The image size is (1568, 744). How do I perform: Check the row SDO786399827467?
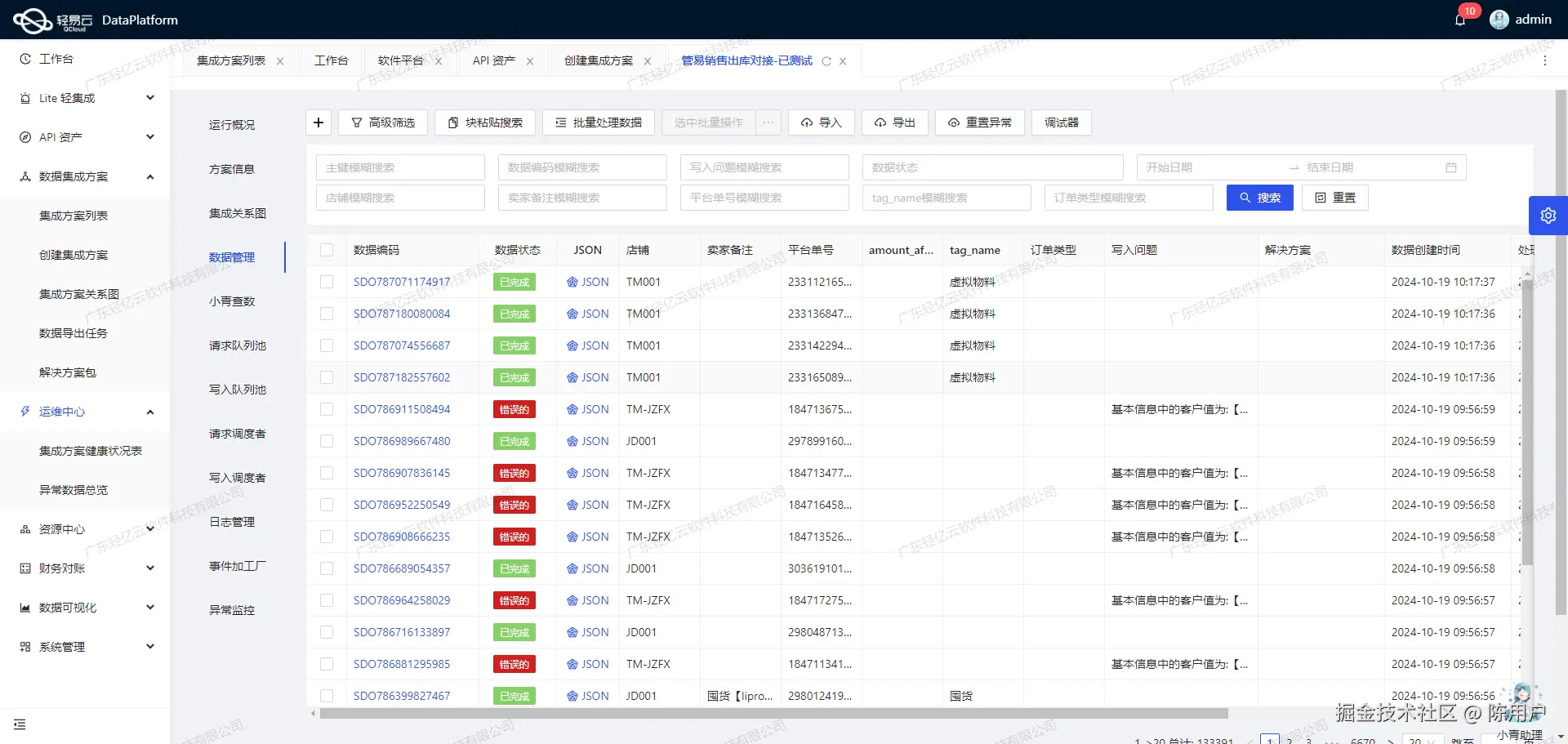coord(327,696)
